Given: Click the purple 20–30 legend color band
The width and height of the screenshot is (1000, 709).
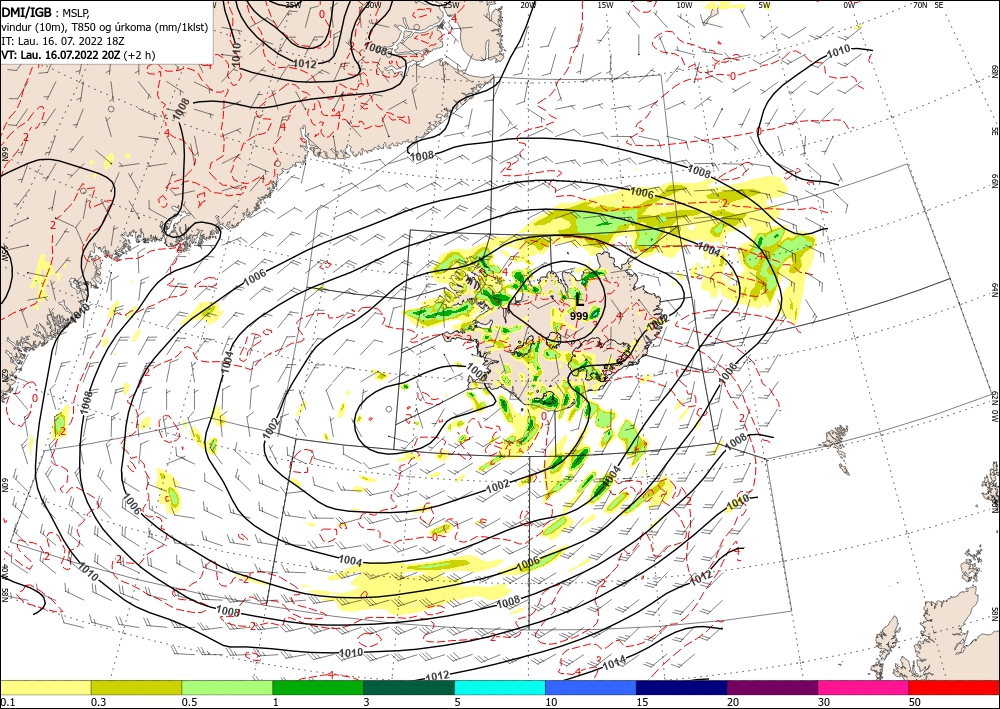Looking at the screenshot, I should [772, 687].
